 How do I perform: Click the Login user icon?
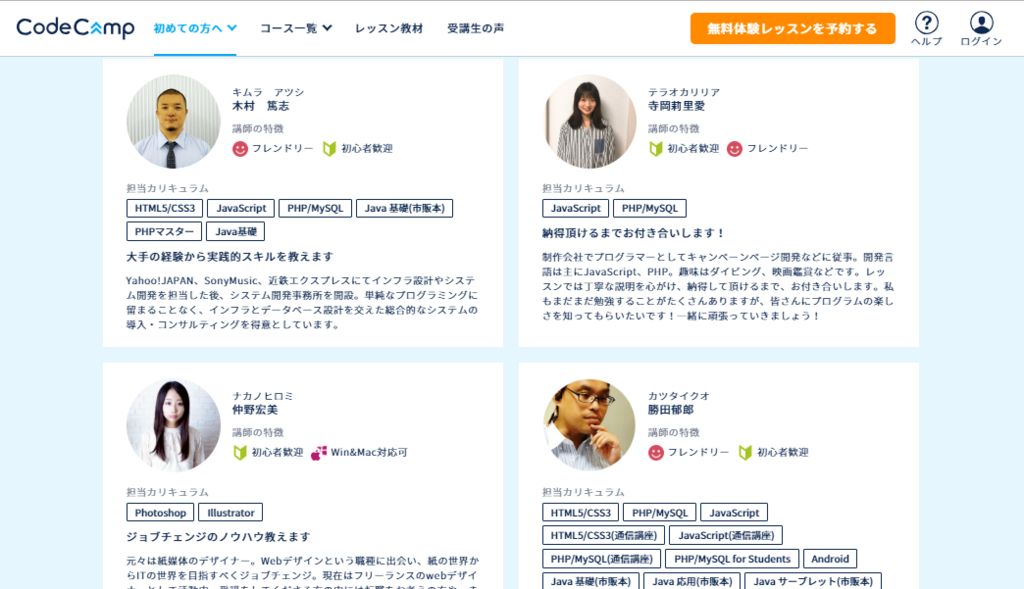tap(981, 23)
